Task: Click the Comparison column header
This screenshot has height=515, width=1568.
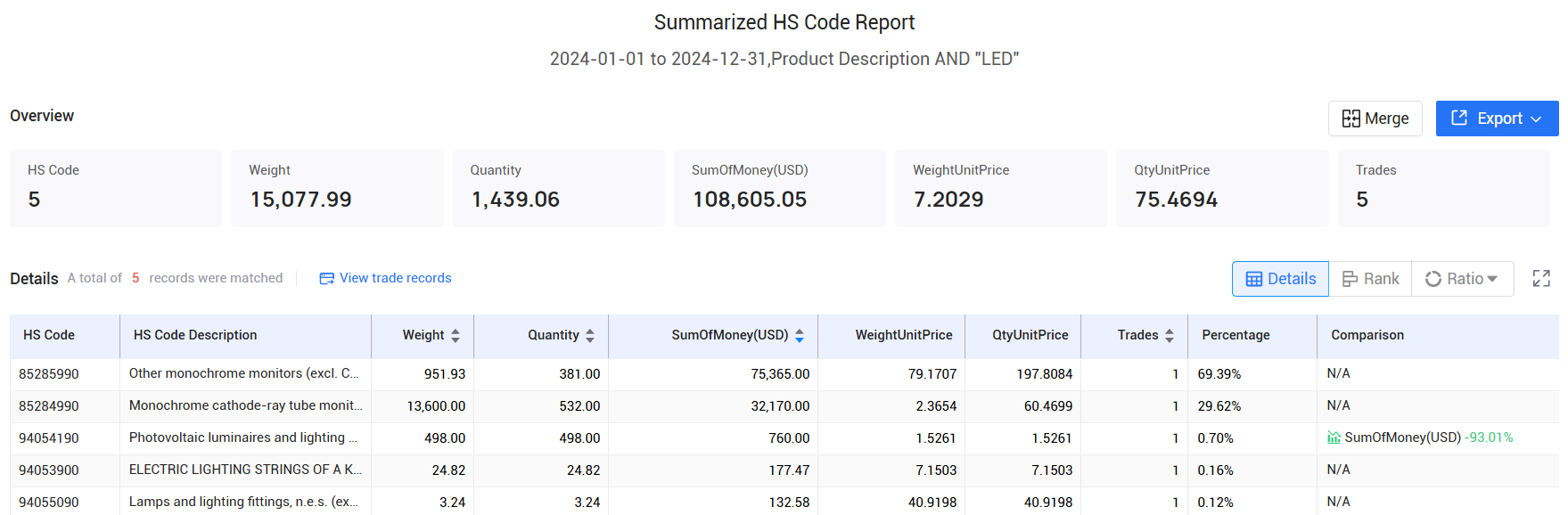Action: 1438,336
